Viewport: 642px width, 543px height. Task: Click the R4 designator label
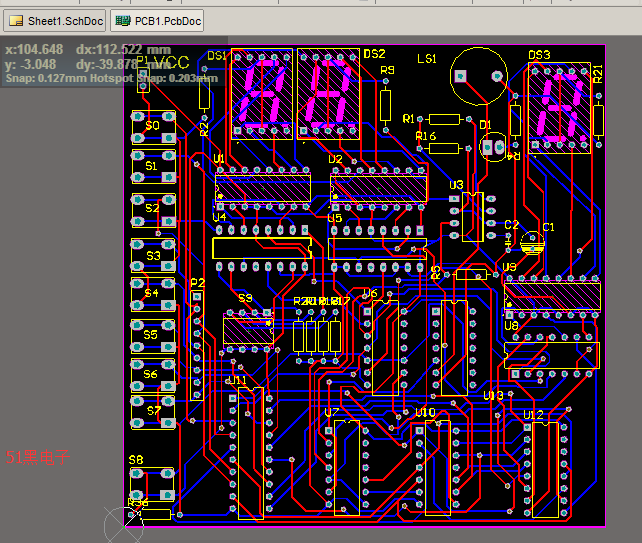[514, 156]
